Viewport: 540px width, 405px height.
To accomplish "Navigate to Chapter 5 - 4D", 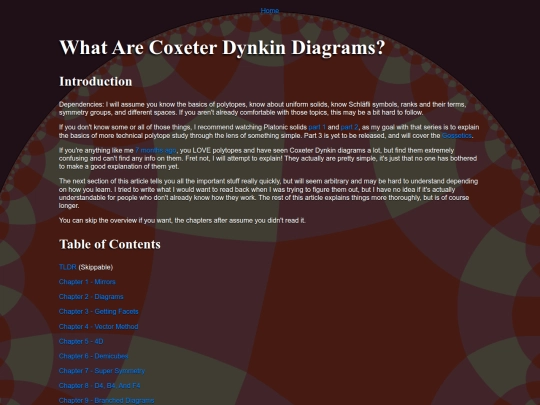I will tap(81, 341).
